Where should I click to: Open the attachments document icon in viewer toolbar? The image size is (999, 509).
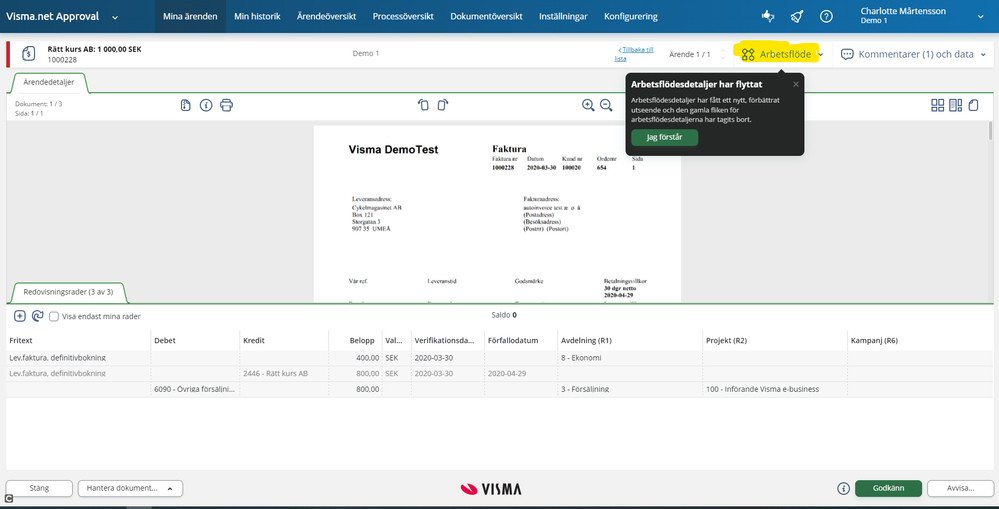click(x=185, y=105)
